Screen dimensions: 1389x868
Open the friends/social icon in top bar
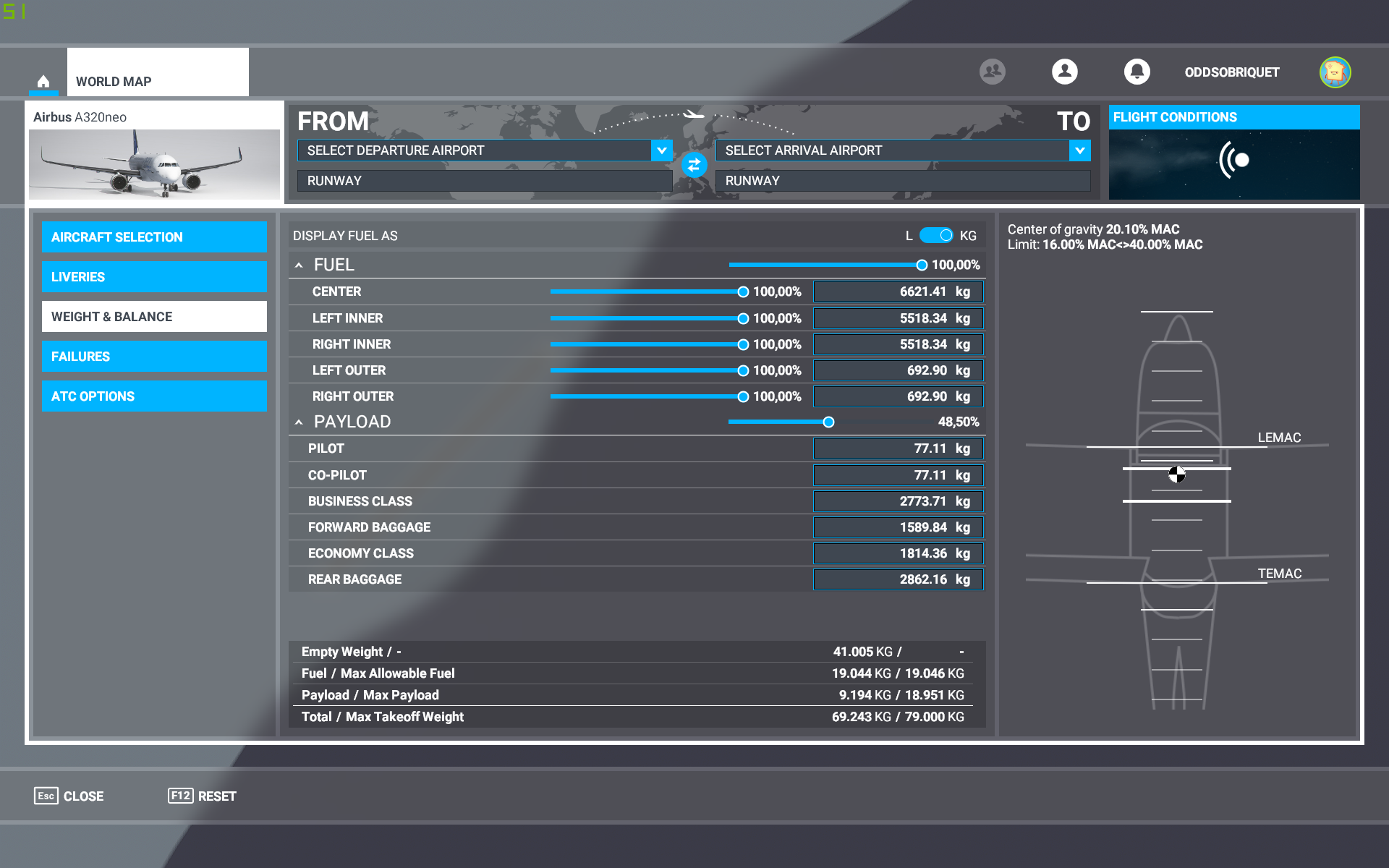(x=992, y=72)
